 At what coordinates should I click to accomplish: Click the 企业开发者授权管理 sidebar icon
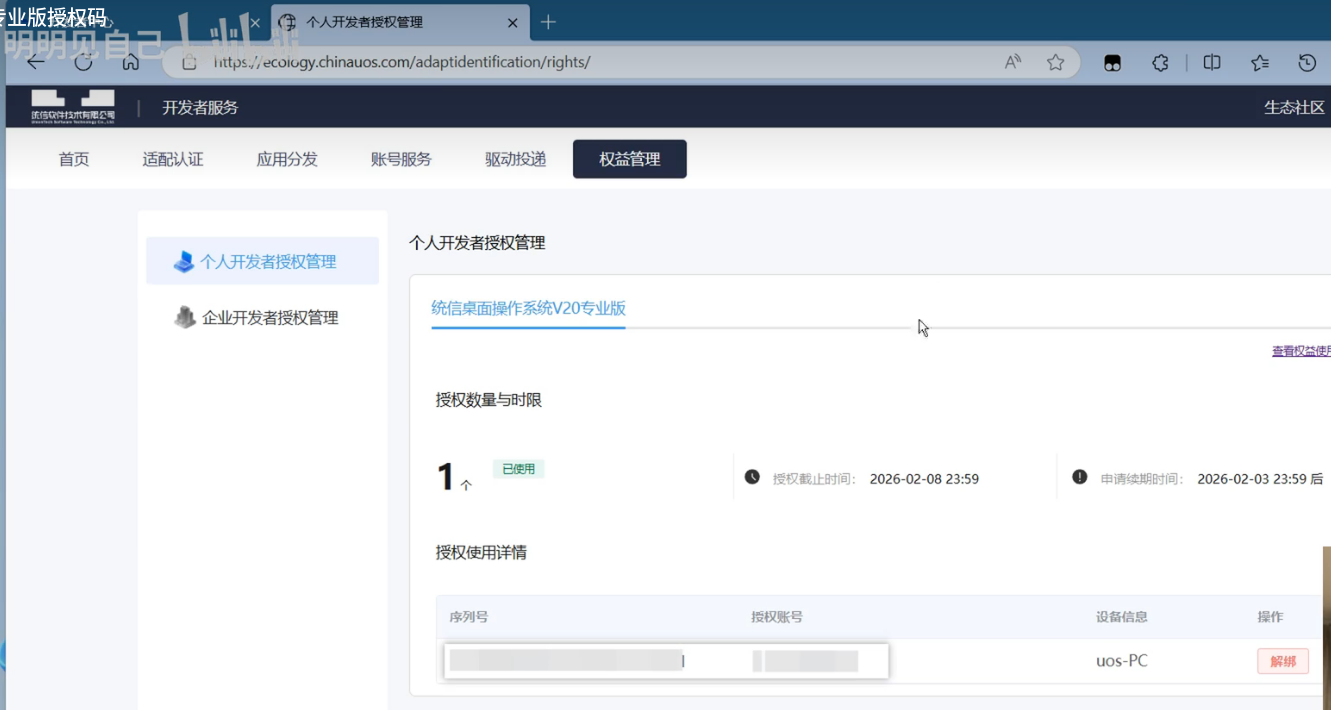click(x=185, y=317)
